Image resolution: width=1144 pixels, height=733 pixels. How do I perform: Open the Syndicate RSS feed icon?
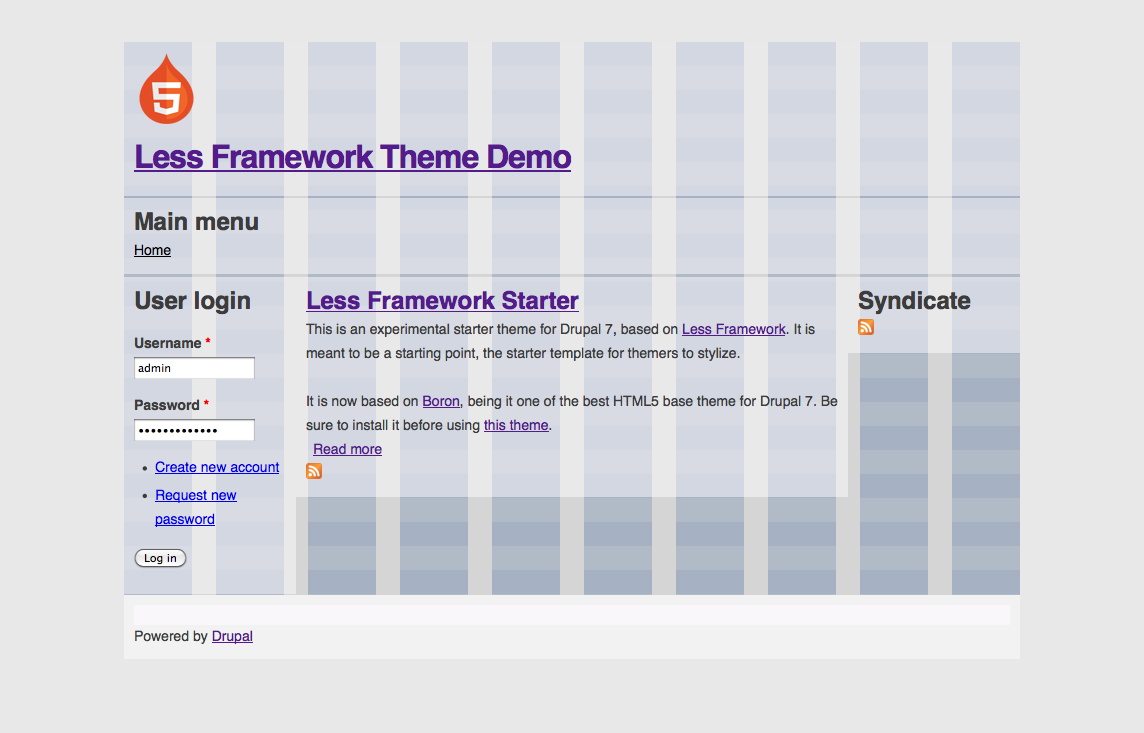866,327
